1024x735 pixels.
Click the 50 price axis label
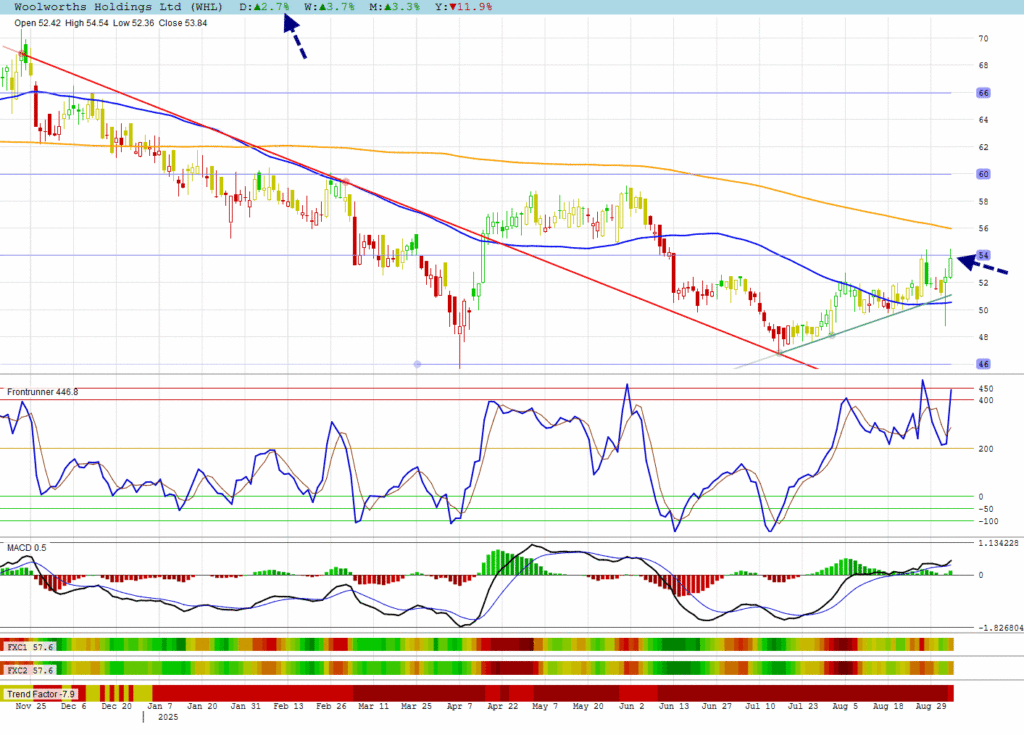[983, 310]
